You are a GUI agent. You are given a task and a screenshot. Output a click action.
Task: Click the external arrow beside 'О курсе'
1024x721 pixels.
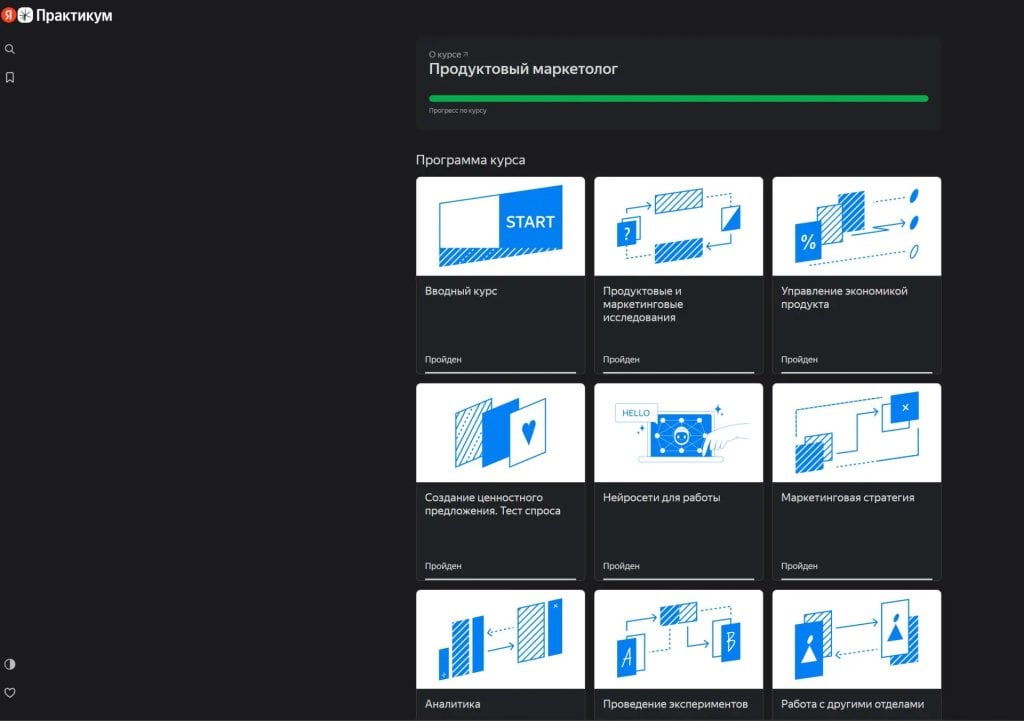(465, 54)
